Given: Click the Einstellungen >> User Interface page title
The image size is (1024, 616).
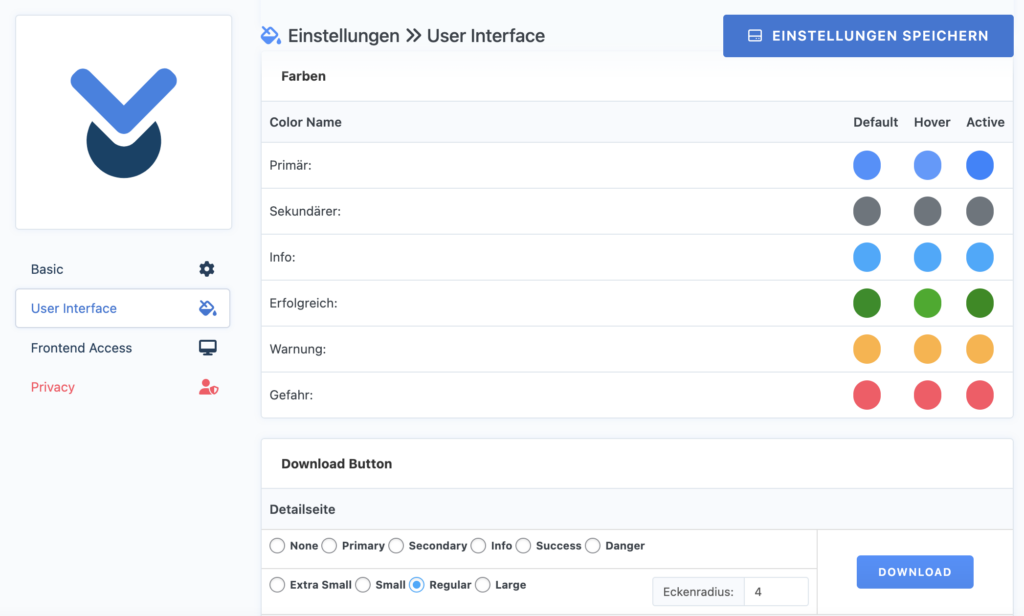Looking at the screenshot, I should coord(417,35).
